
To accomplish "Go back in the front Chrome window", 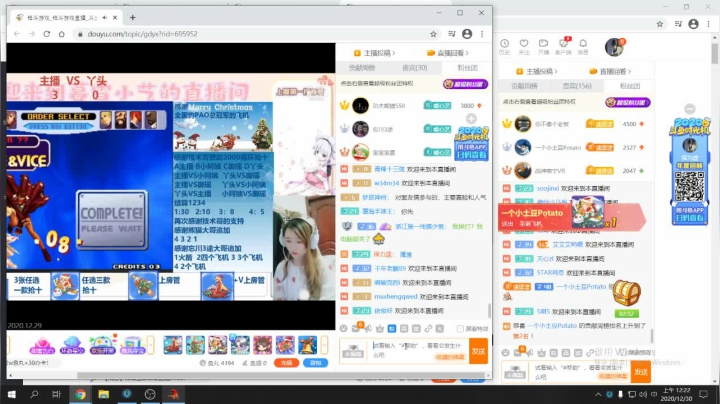I will [17, 34].
